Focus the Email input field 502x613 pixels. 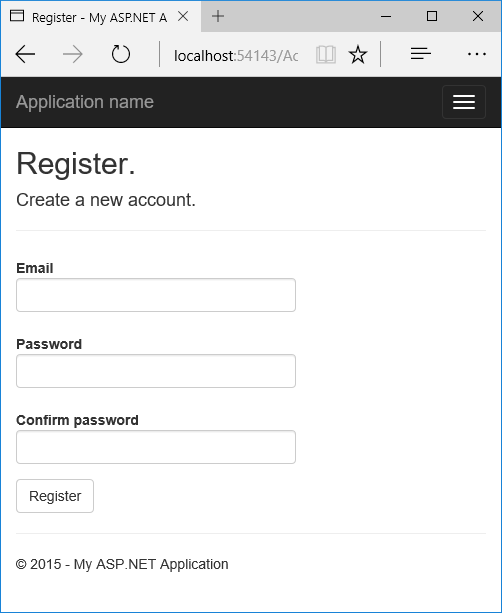156,295
